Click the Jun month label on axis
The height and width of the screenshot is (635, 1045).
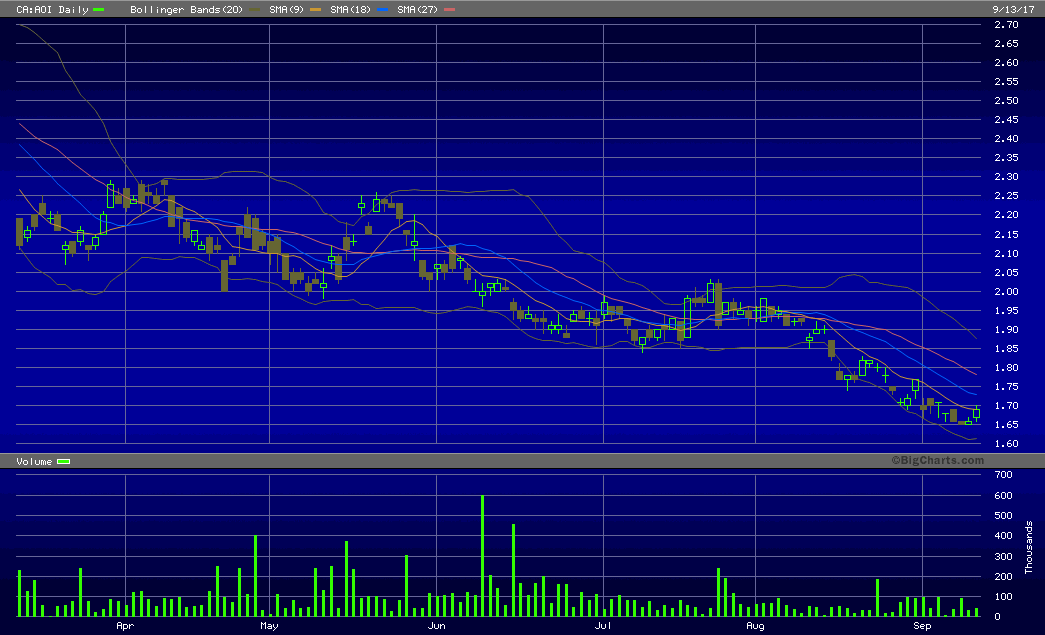pos(437,626)
